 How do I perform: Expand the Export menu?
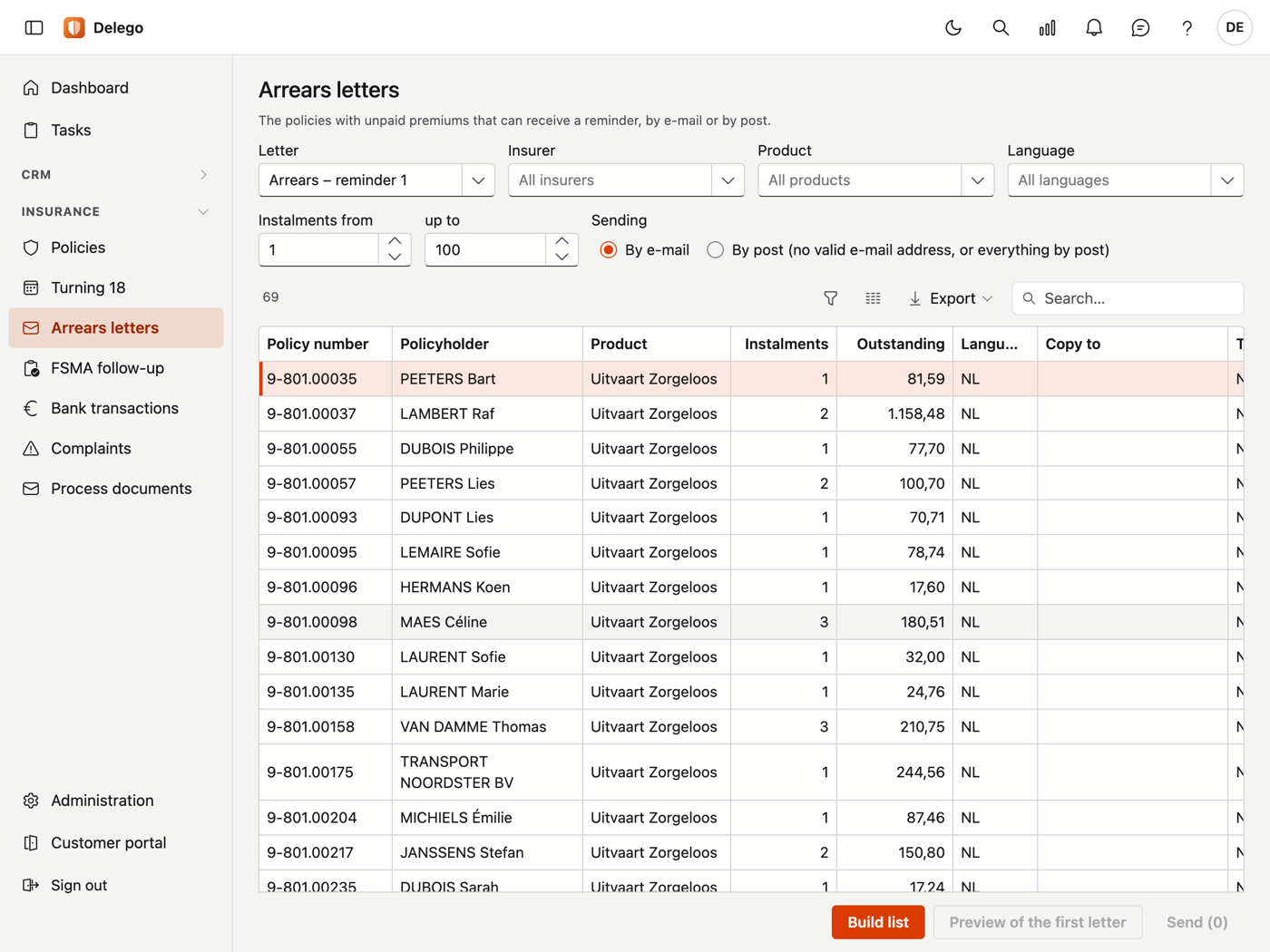point(951,298)
